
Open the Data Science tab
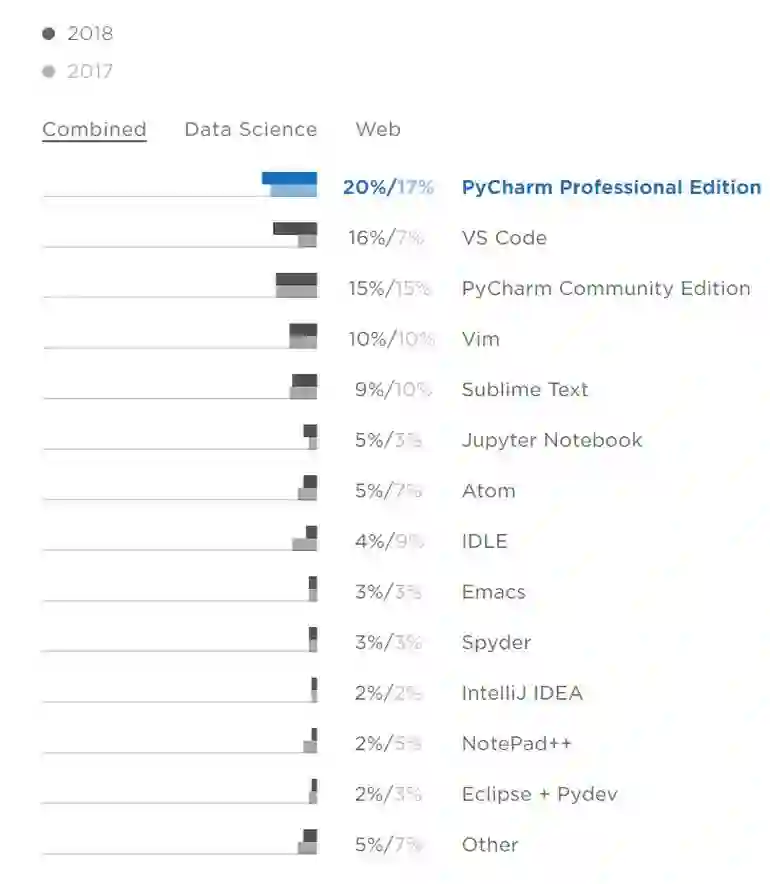tap(250, 129)
